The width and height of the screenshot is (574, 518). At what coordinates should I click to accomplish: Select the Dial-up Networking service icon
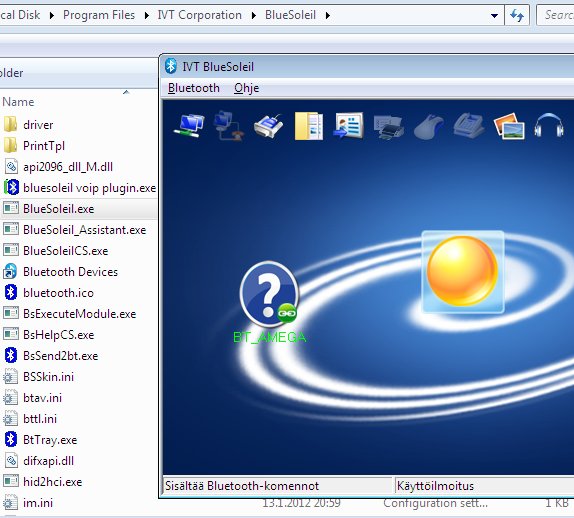(228, 126)
